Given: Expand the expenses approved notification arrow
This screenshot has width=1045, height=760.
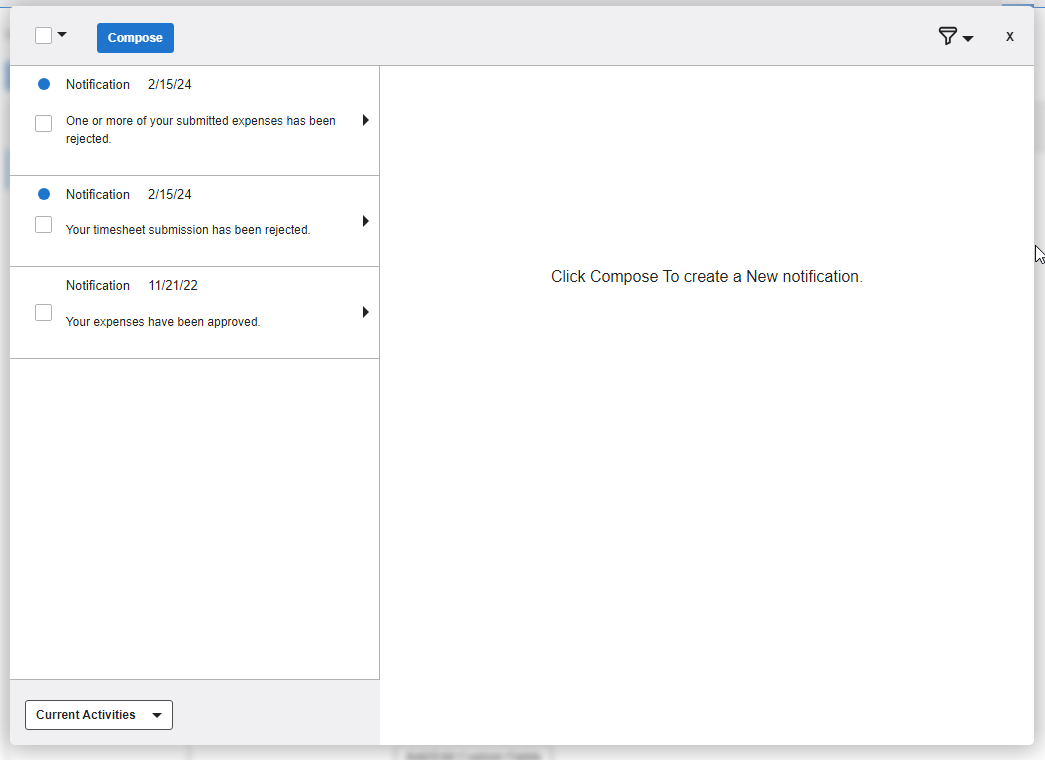Looking at the screenshot, I should (365, 312).
